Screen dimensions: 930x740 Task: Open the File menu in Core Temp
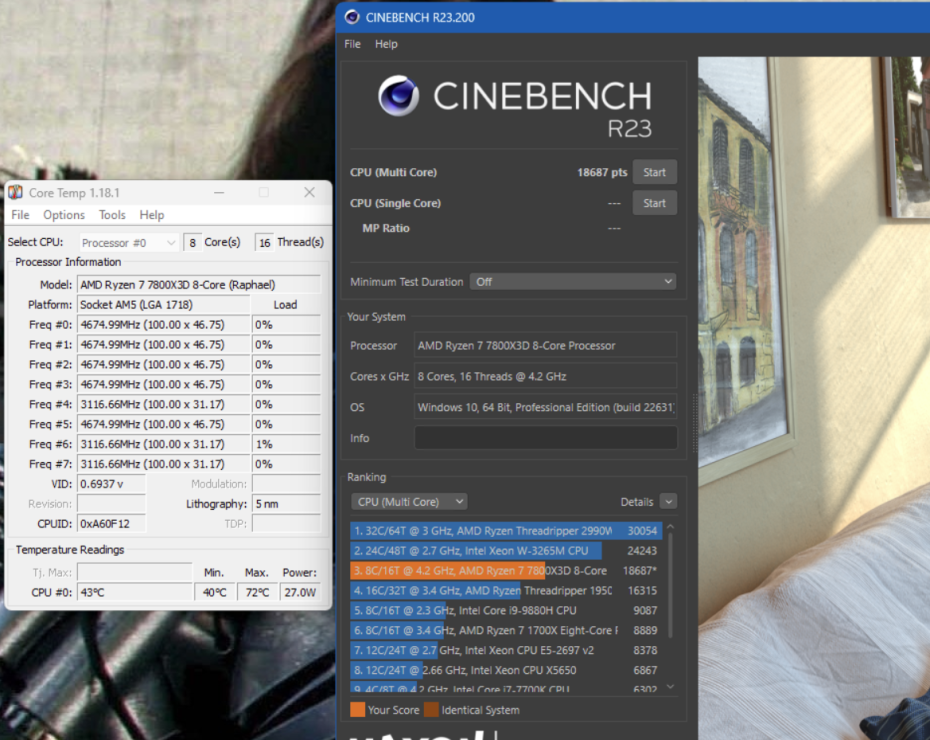[20, 215]
